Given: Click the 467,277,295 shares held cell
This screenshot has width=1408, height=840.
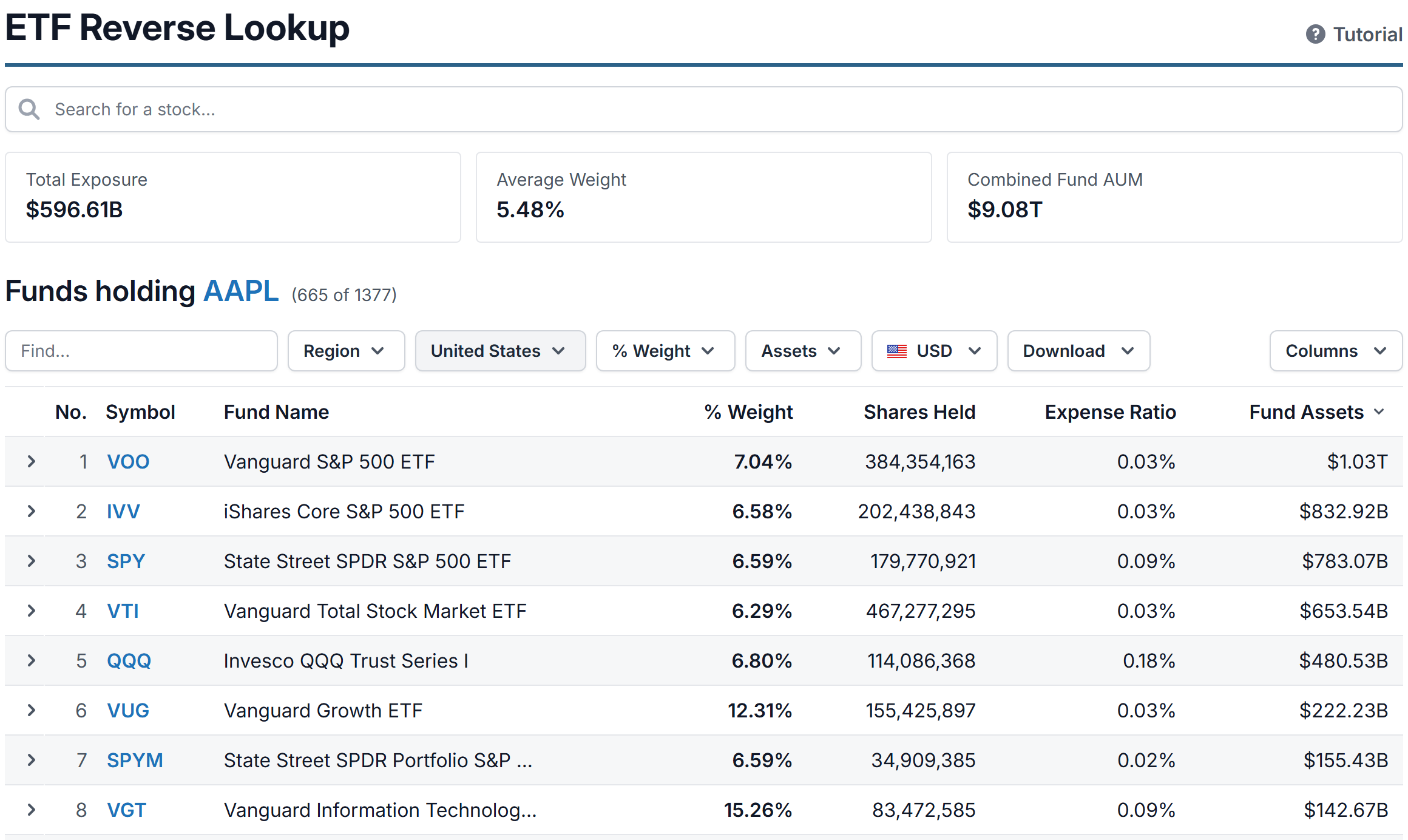Looking at the screenshot, I should [x=921, y=611].
